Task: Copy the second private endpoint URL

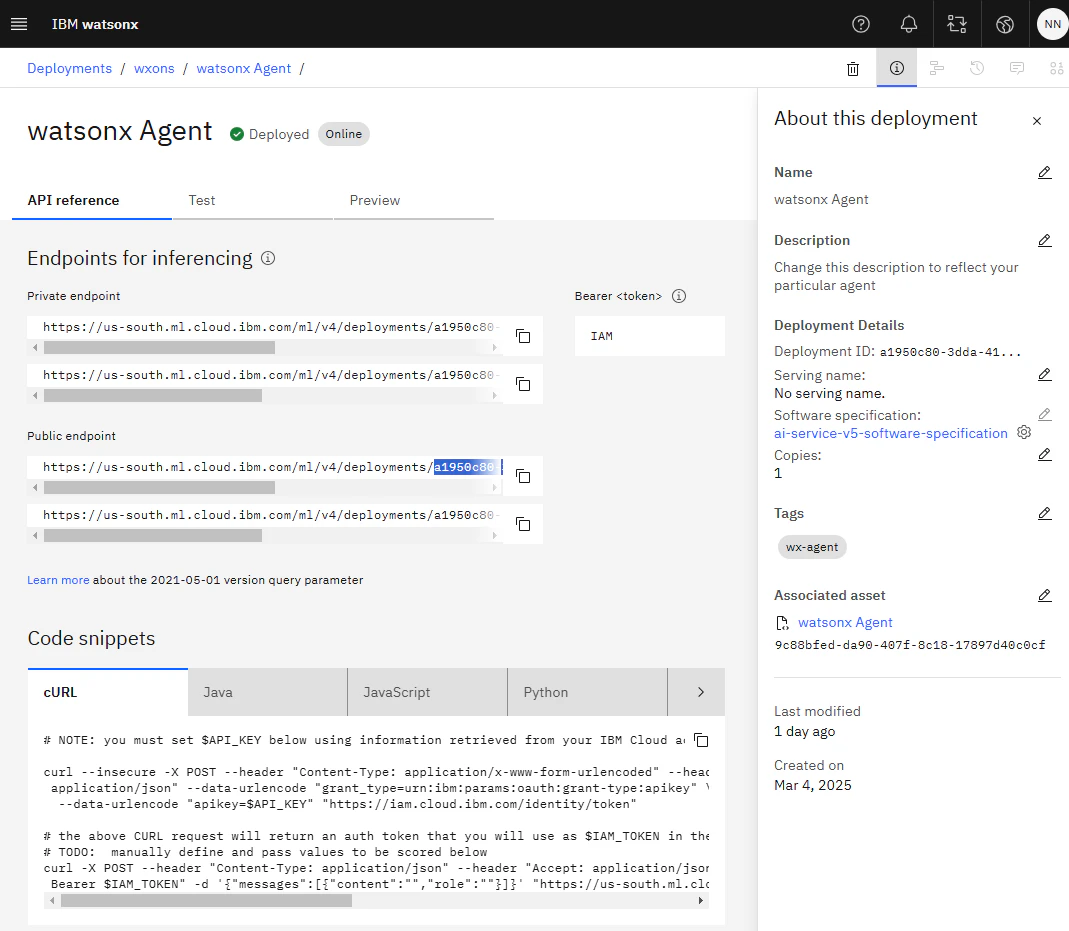Action: click(x=523, y=384)
